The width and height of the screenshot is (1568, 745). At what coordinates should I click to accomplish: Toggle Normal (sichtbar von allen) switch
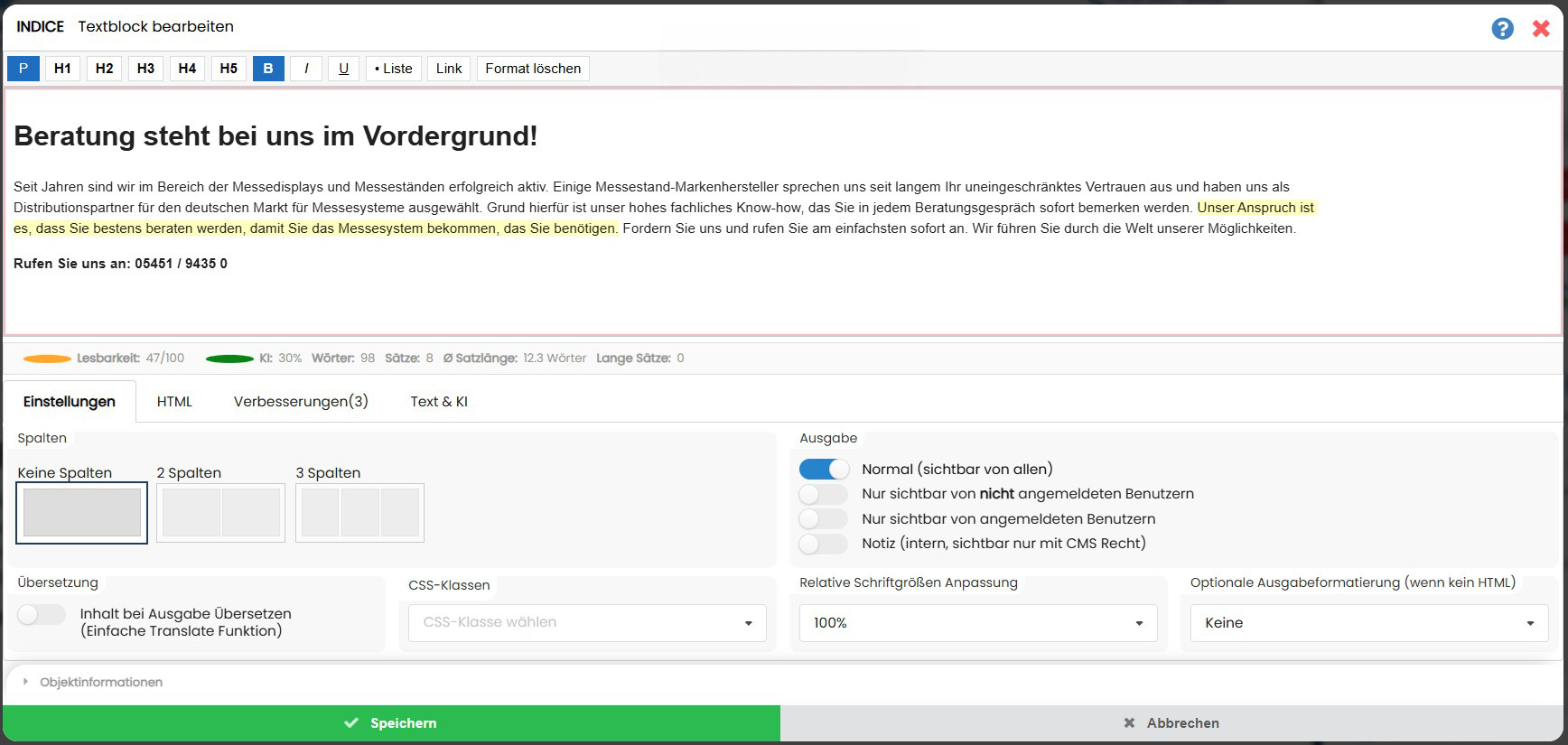(x=824, y=470)
